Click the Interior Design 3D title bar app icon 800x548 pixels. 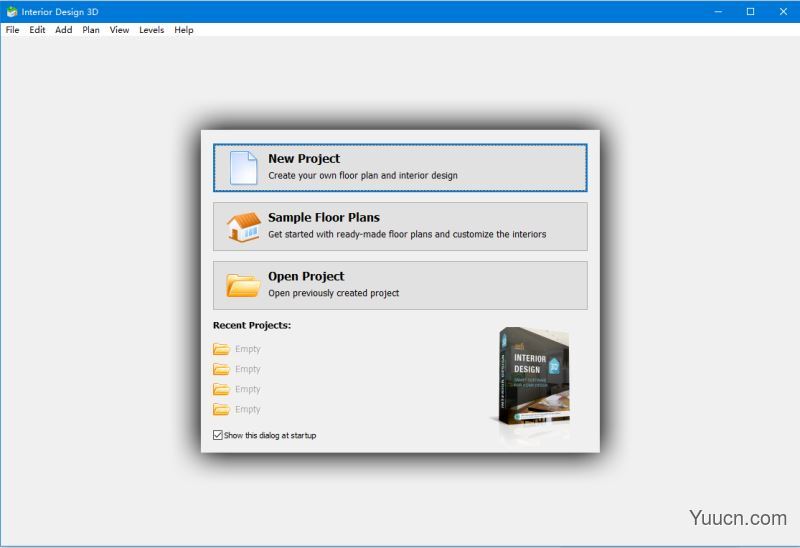11,11
